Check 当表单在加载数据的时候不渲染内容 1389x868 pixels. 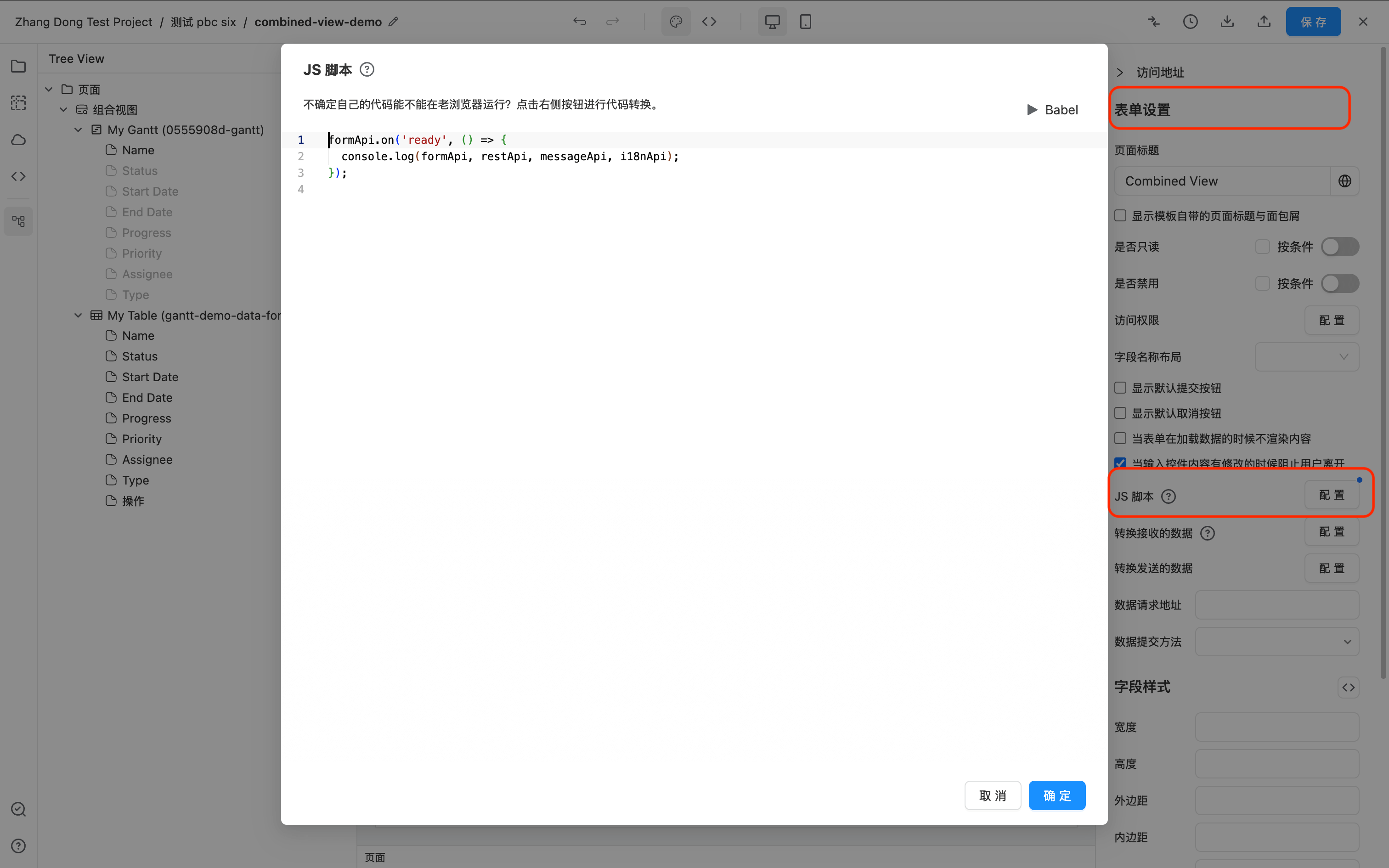pos(1120,438)
